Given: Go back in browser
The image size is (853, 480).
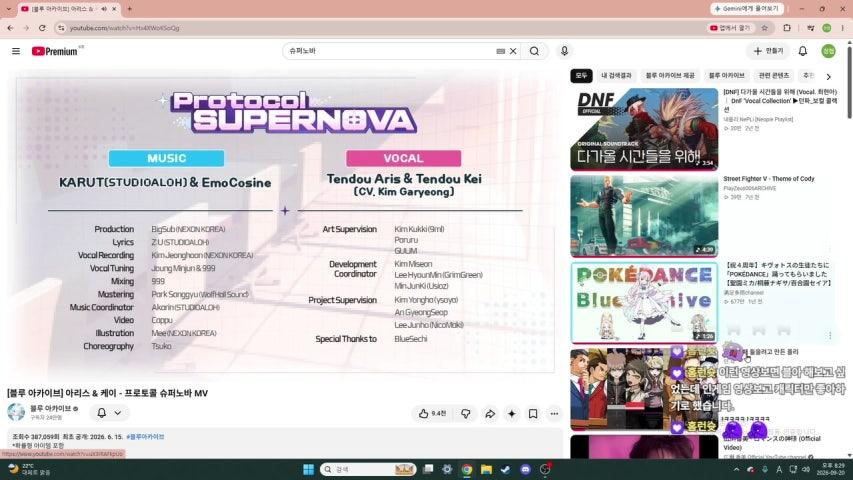Looking at the screenshot, I should pyautogui.click(x=10, y=28).
